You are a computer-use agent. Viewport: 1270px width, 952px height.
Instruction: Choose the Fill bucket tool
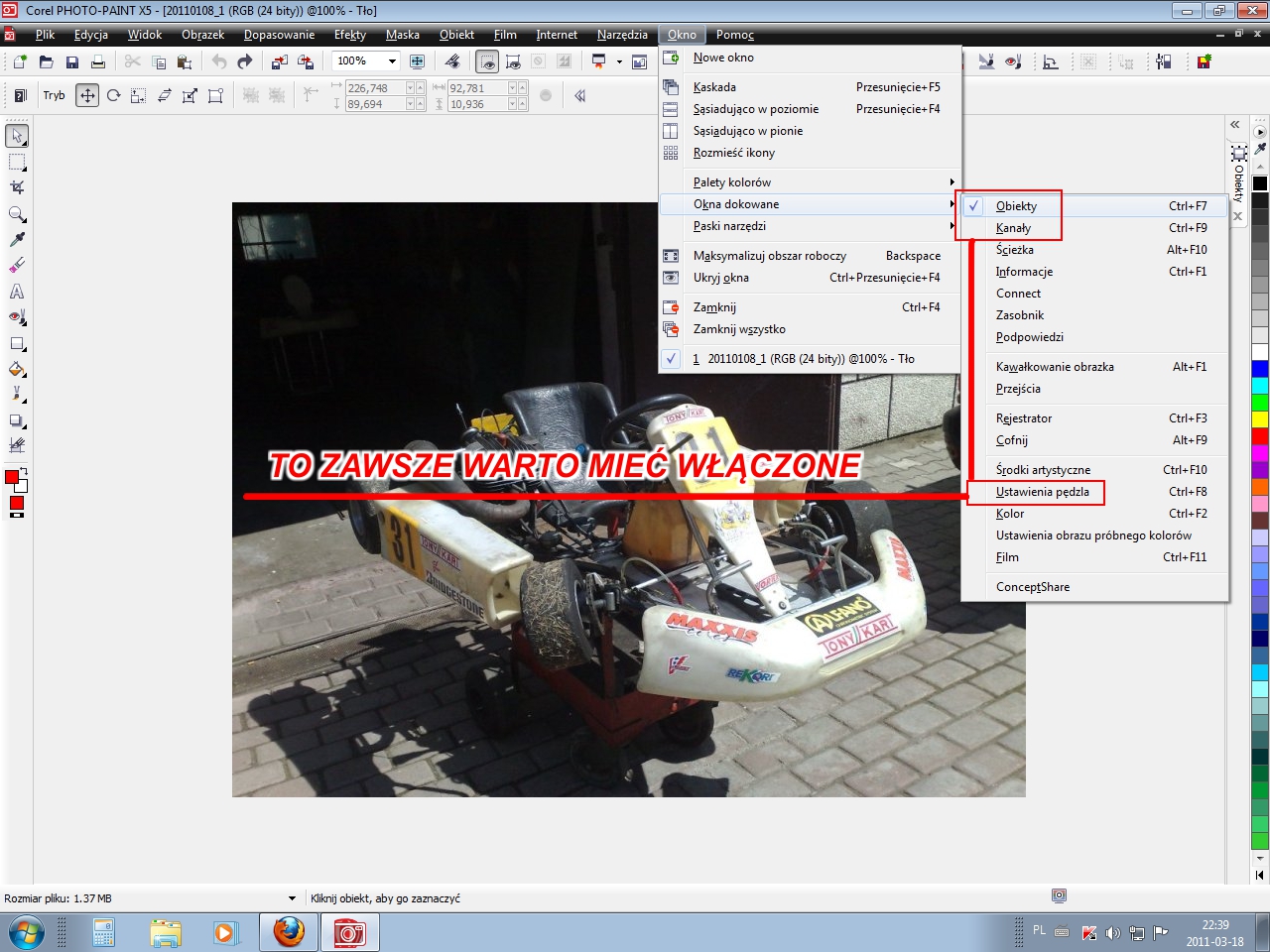point(17,369)
